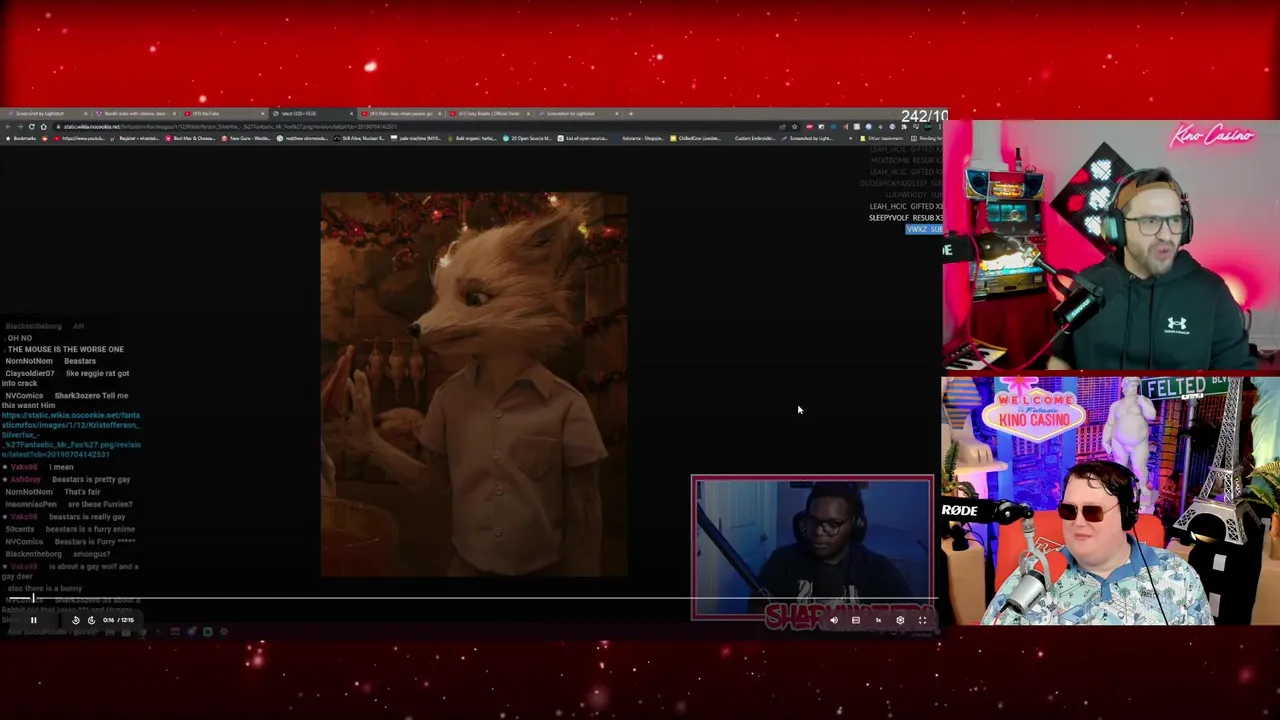Select the Kristofferson fox image in the browser
Image resolution: width=1280 pixels, height=720 pixels.
[474, 385]
